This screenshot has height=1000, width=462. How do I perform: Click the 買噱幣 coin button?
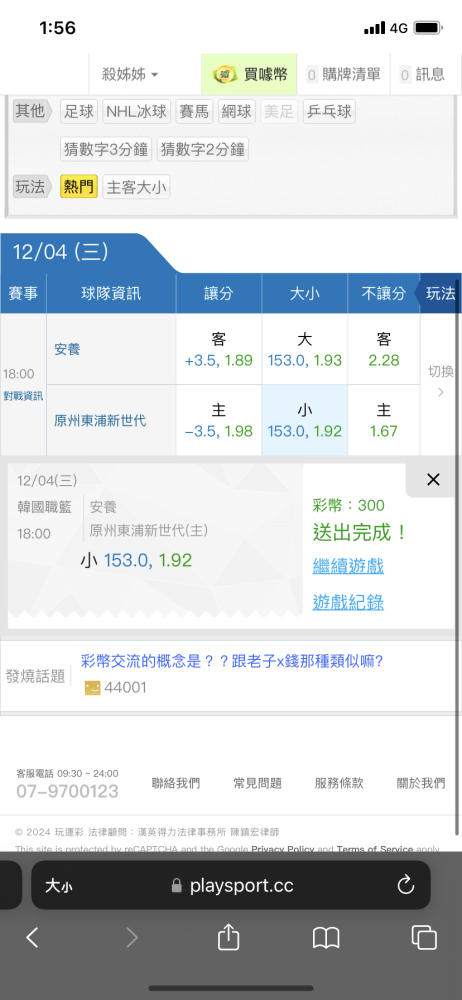coord(250,75)
